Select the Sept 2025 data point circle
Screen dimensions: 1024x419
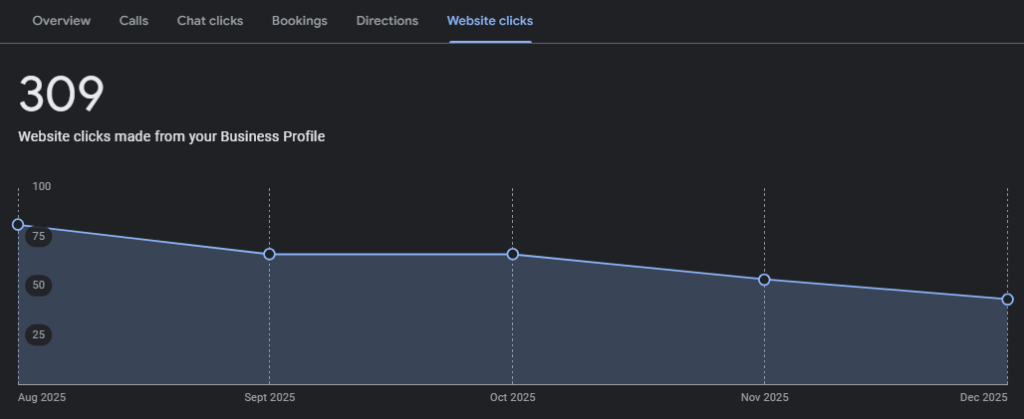click(x=269, y=254)
